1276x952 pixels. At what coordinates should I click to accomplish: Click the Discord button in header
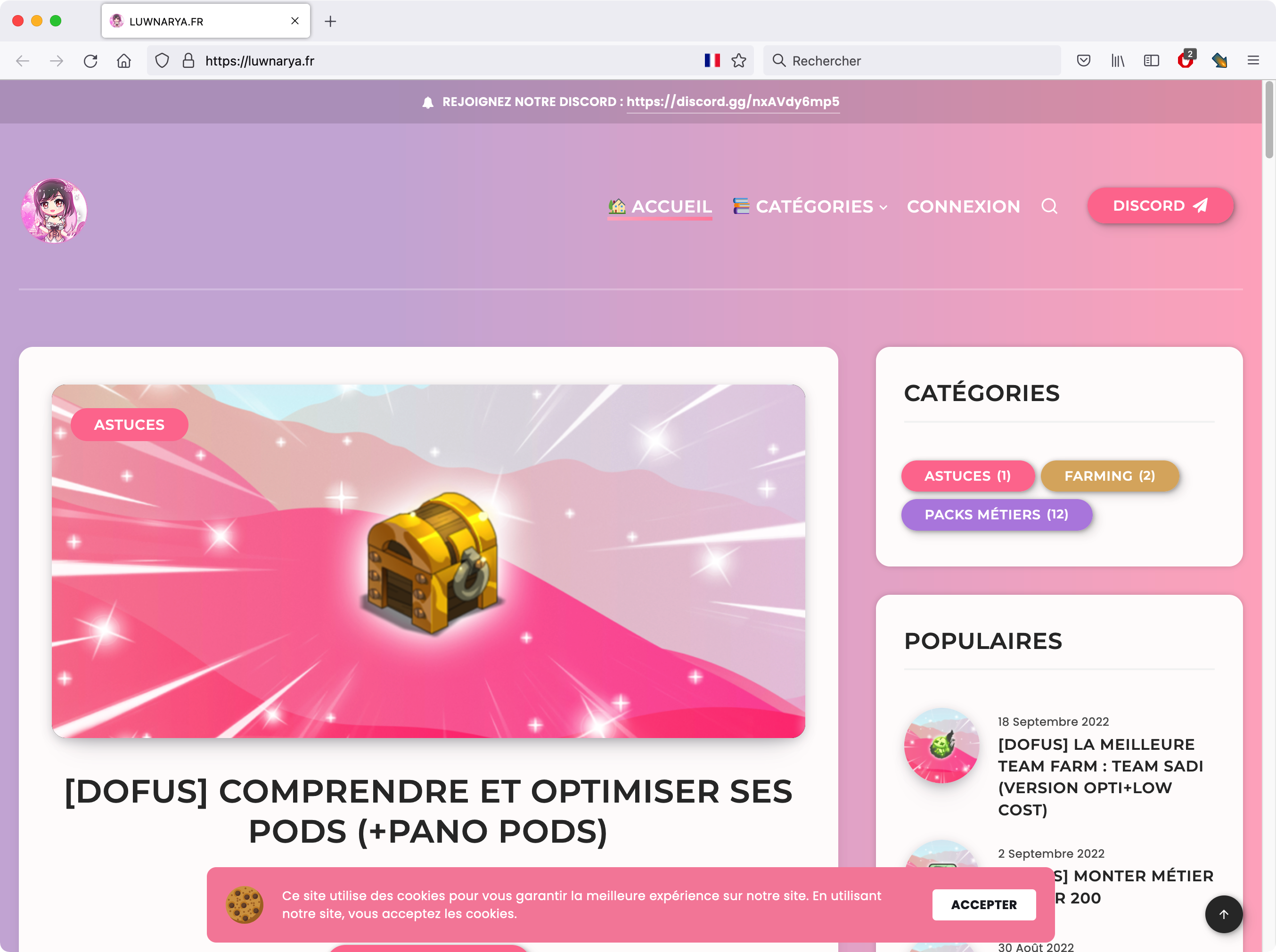coord(1160,206)
